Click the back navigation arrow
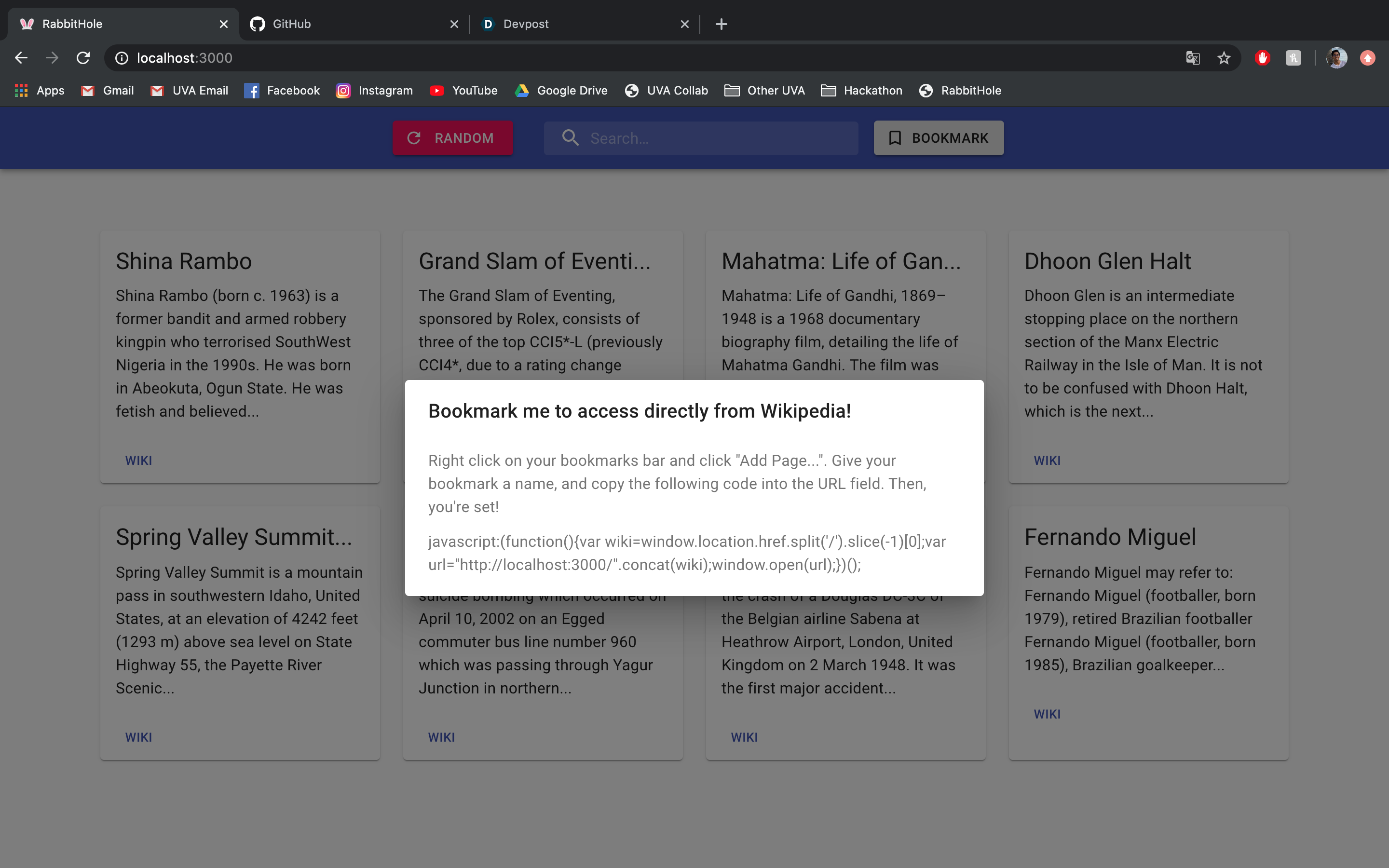 (x=21, y=58)
